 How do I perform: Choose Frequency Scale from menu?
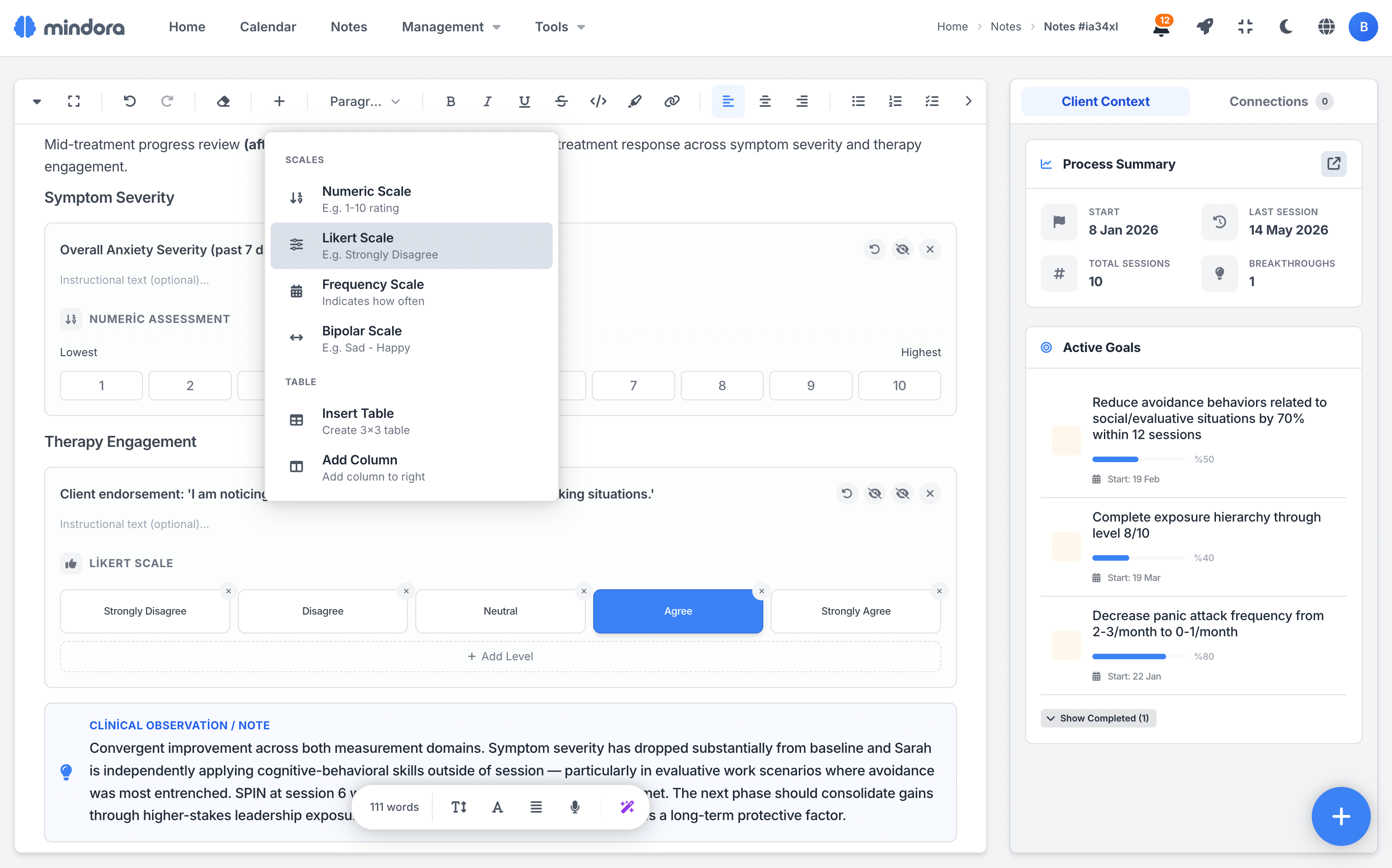411,292
